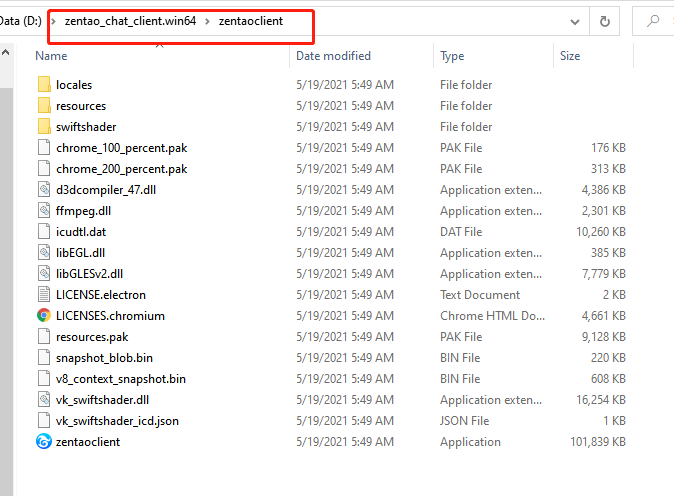Click the refresh button in address bar

click(604, 21)
